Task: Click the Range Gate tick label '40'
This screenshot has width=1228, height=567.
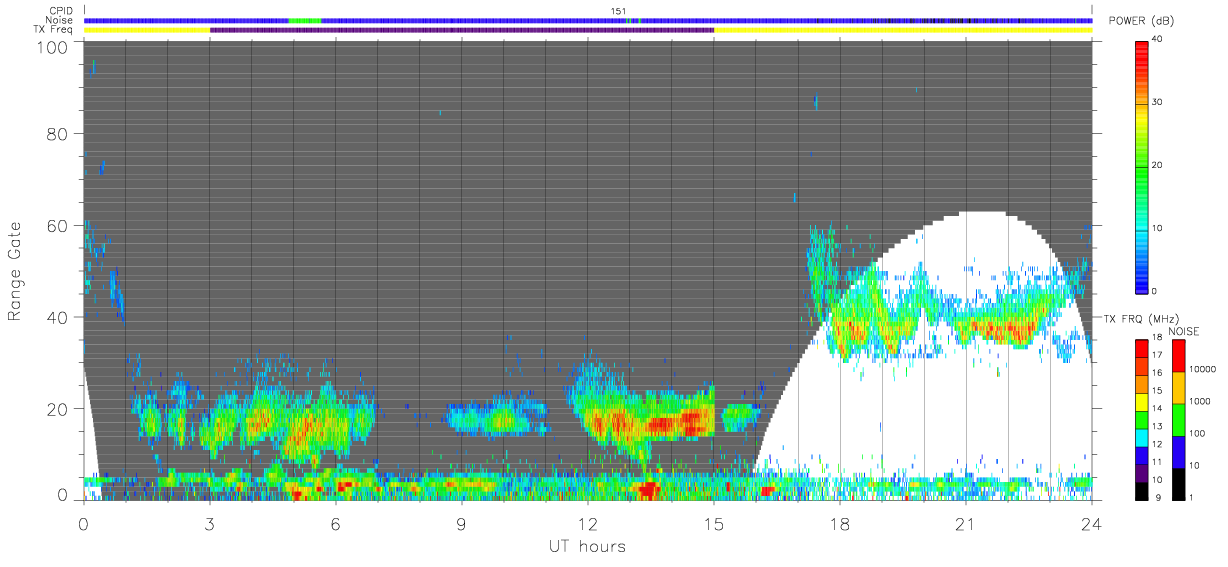Action: (x=58, y=317)
